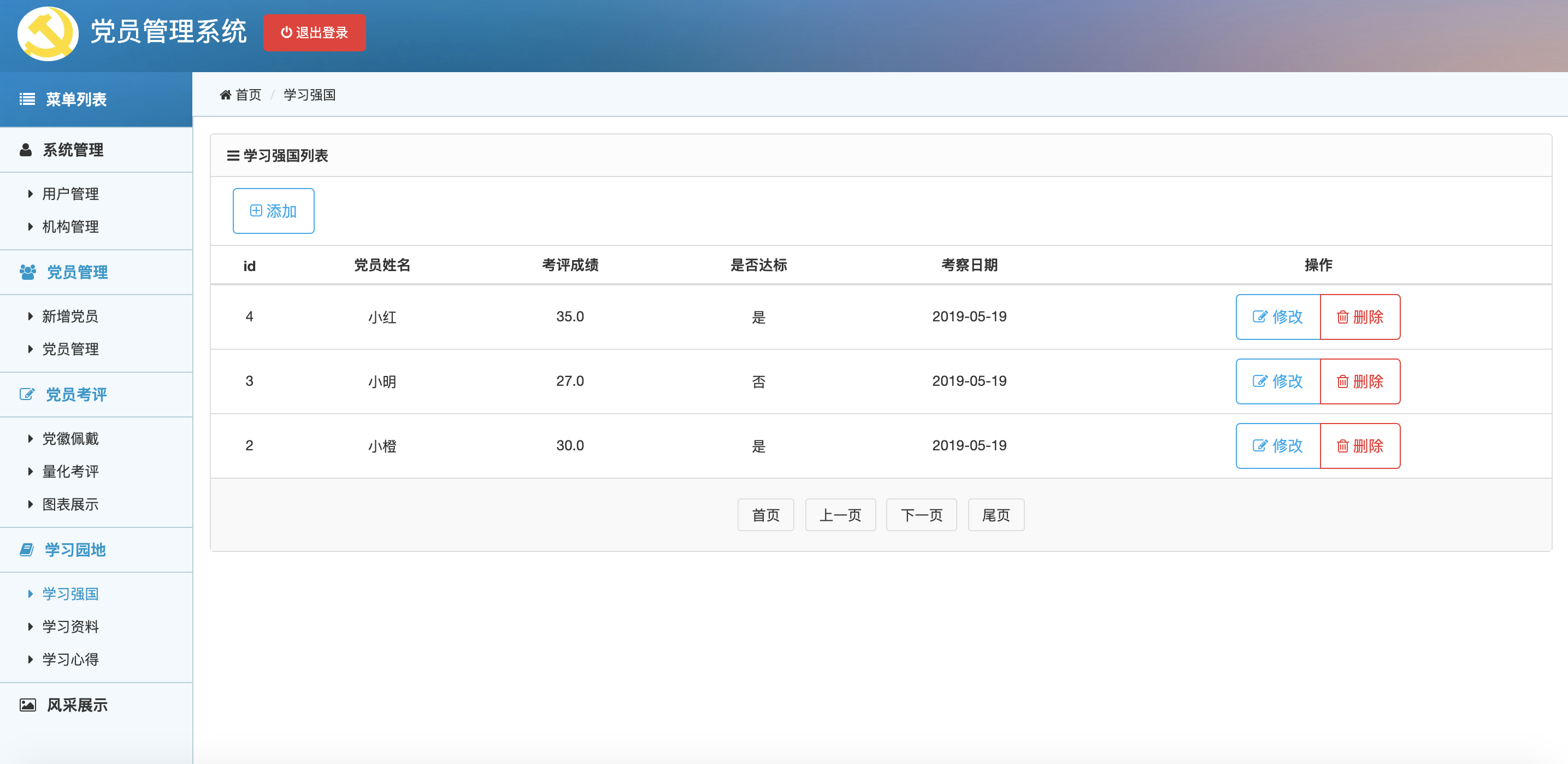
Task: Click the 退出登录 logout button
Action: pyautogui.click(x=314, y=32)
